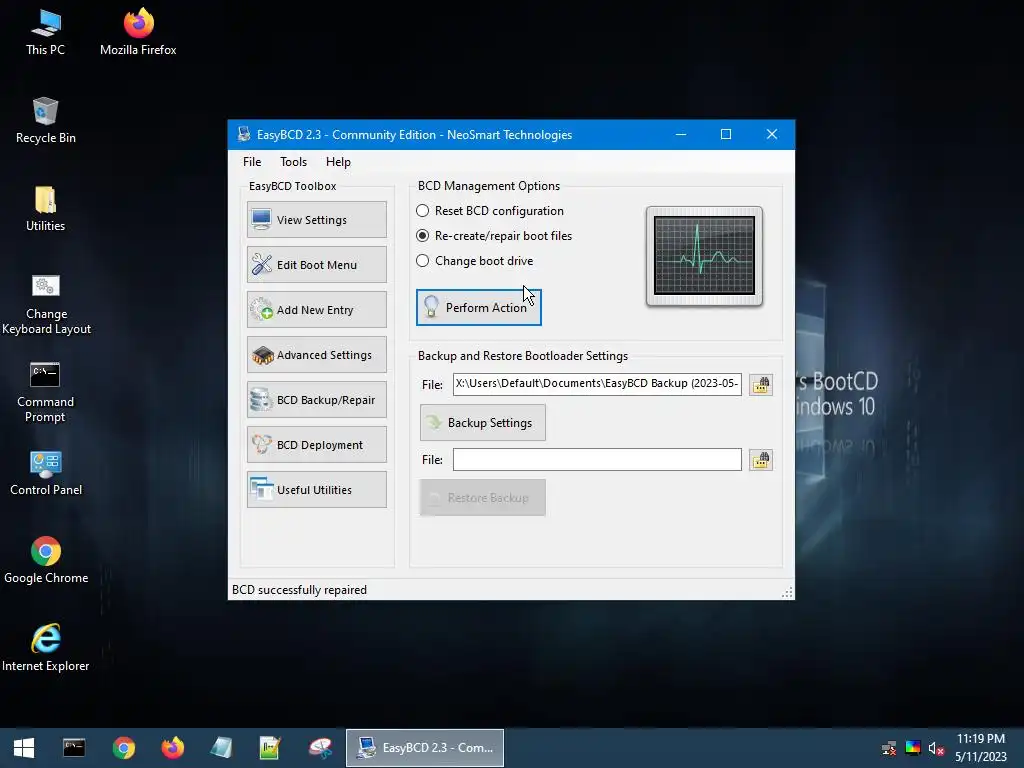Click the Perform Action button
The width and height of the screenshot is (1024, 768).
tap(479, 307)
